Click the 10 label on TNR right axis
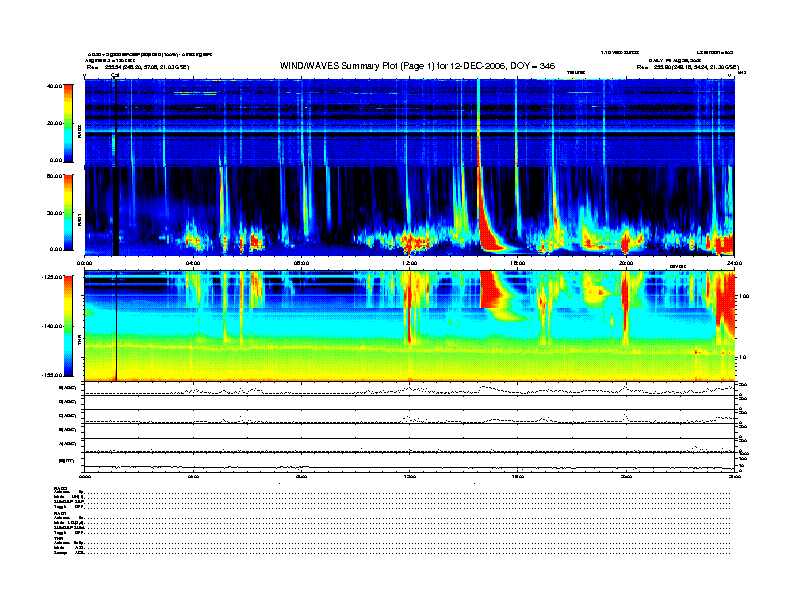792x612 pixels. tap(742, 357)
